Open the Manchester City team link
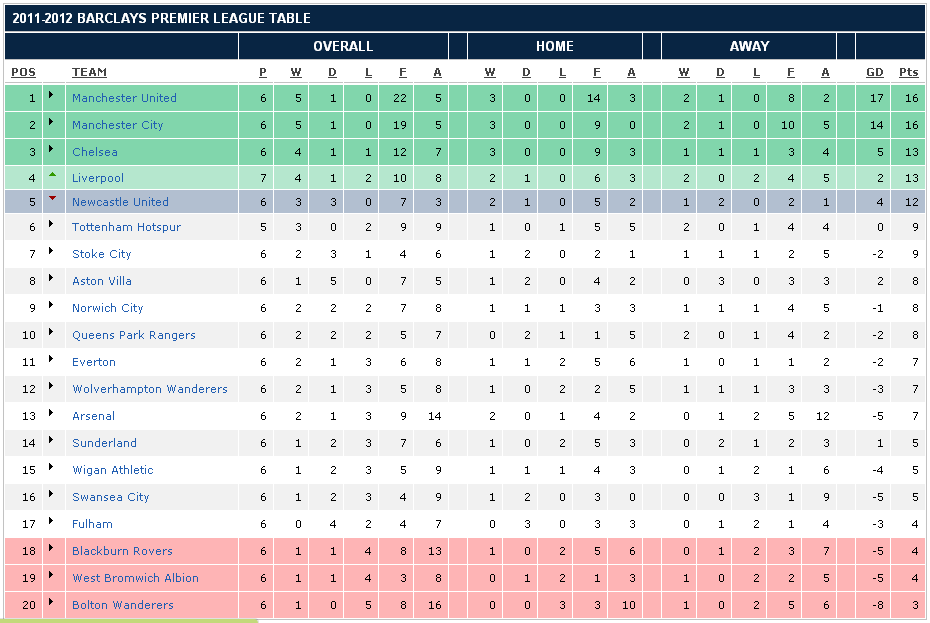Image resolution: width=930 pixels, height=623 pixels. (117, 125)
